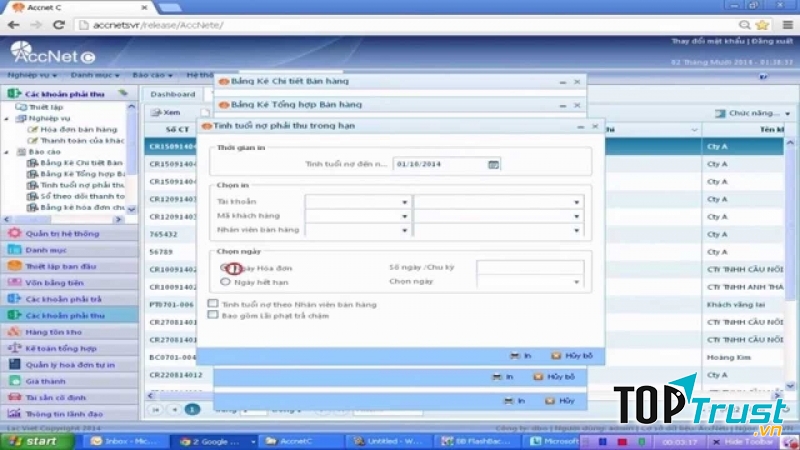Open first Nhân viên bán hàng dropdown

(404, 231)
